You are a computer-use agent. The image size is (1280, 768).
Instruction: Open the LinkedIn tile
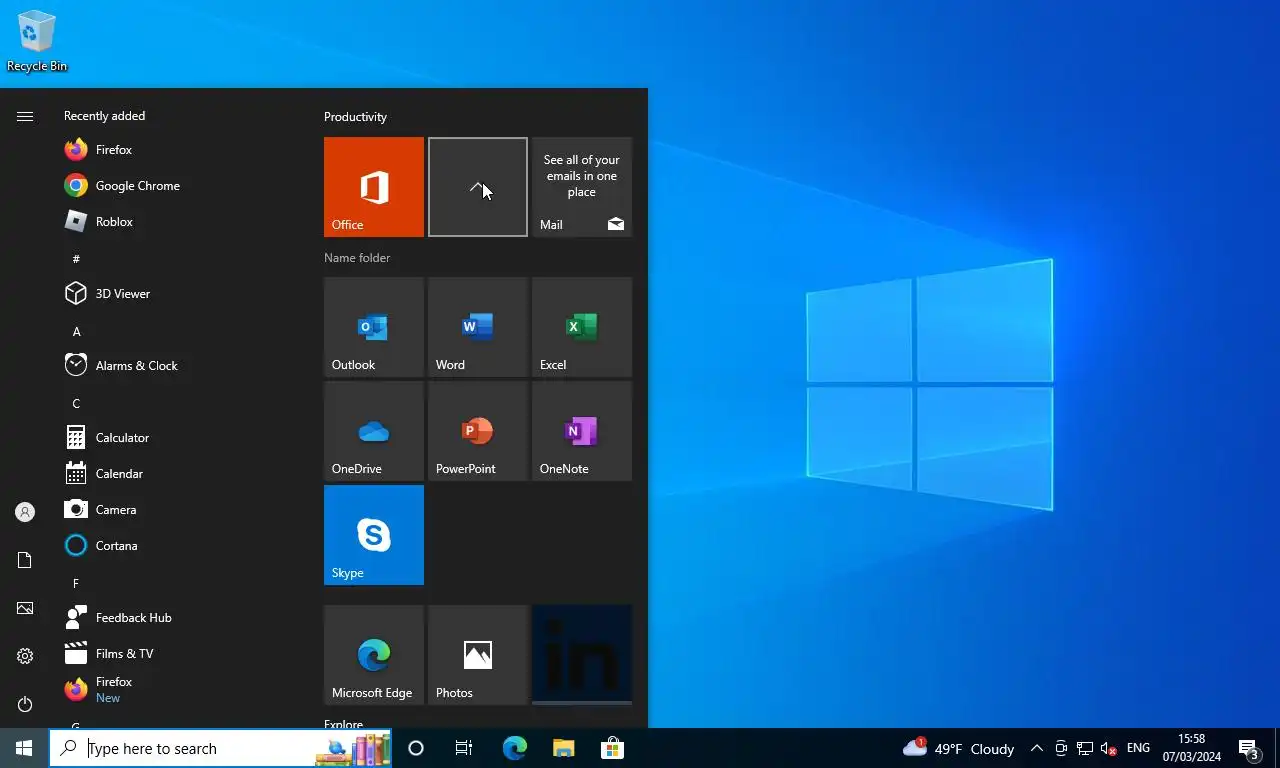(582, 655)
